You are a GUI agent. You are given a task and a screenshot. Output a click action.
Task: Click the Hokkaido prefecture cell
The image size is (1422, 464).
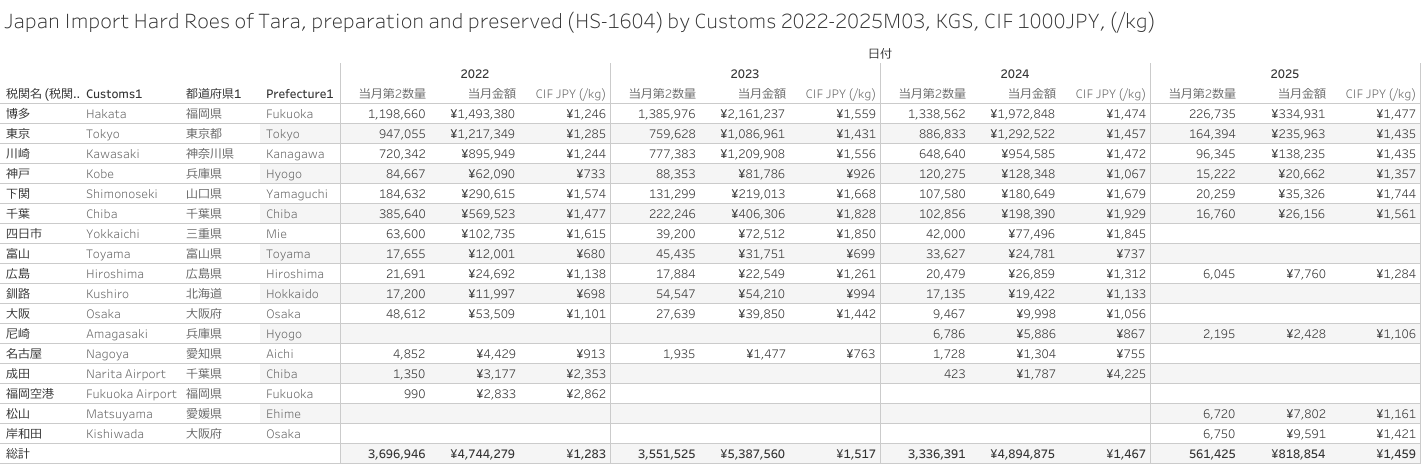tap(292, 294)
